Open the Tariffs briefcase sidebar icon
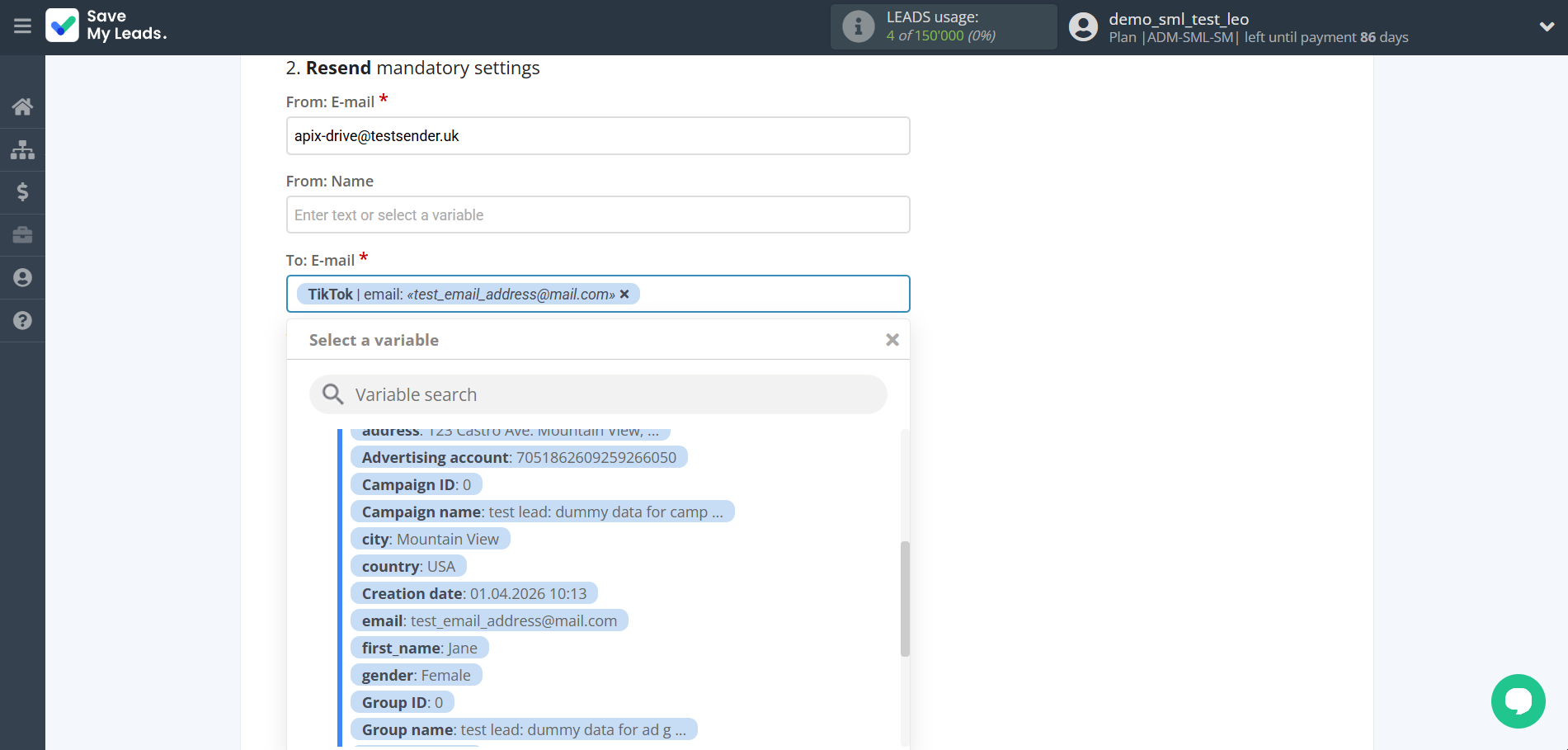Image resolution: width=1568 pixels, height=750 pixels. [22, 235]
